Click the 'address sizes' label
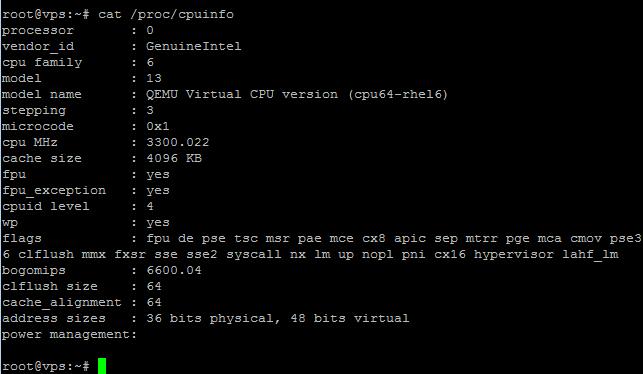This screenshot has height=374, width=643. pyautogui.click(x=54, y=318)
